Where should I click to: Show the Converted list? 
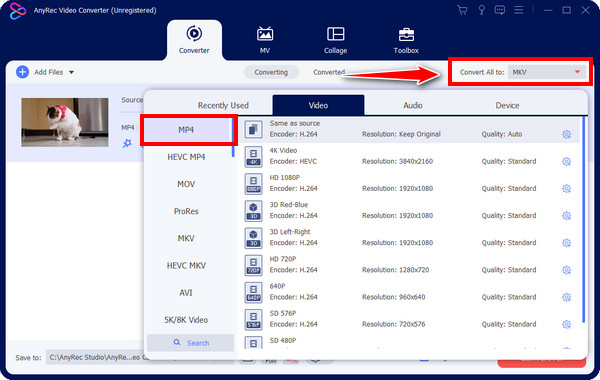pos(329,72)
